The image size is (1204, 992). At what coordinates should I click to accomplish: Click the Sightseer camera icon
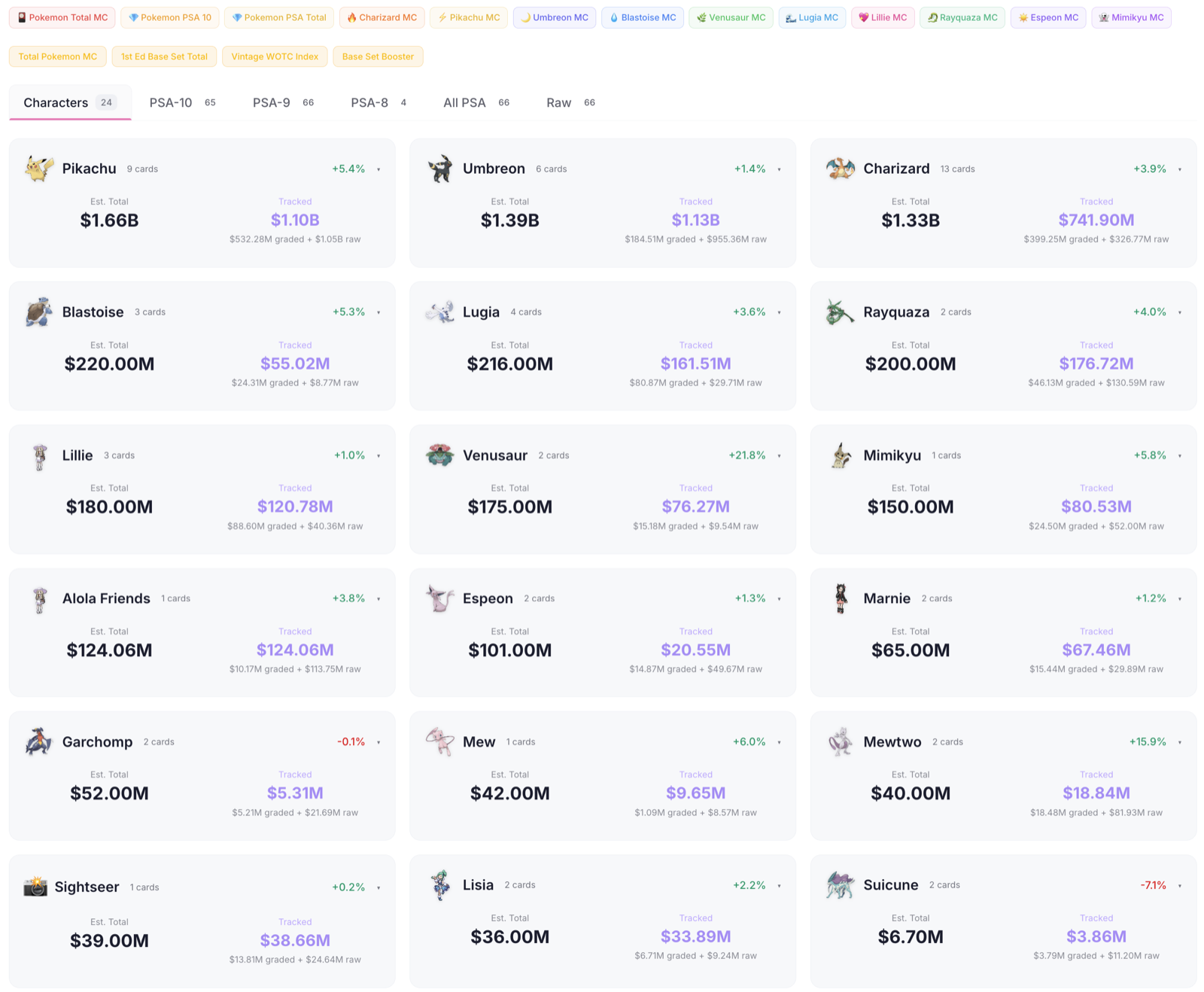pyautogui.click(x=35, y=887)
